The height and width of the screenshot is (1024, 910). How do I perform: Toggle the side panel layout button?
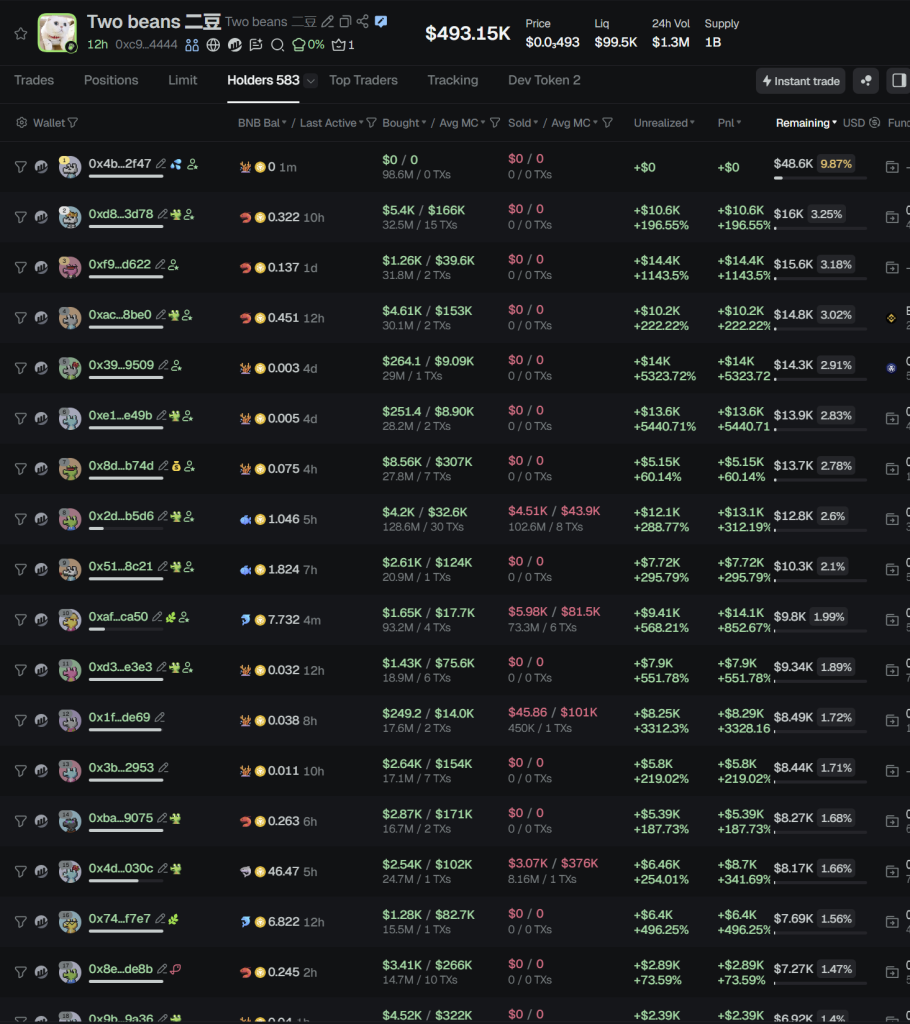(897, 81)
